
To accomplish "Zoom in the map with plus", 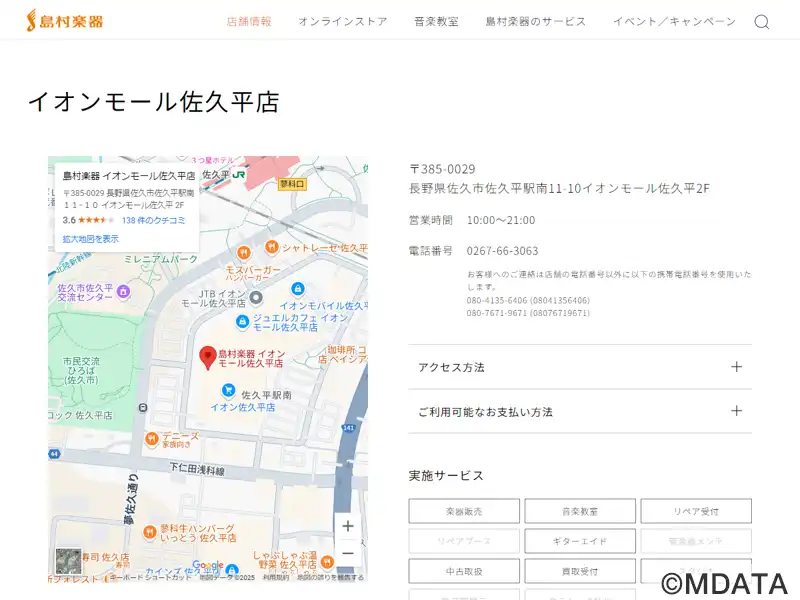I will (x=347, y=526).
